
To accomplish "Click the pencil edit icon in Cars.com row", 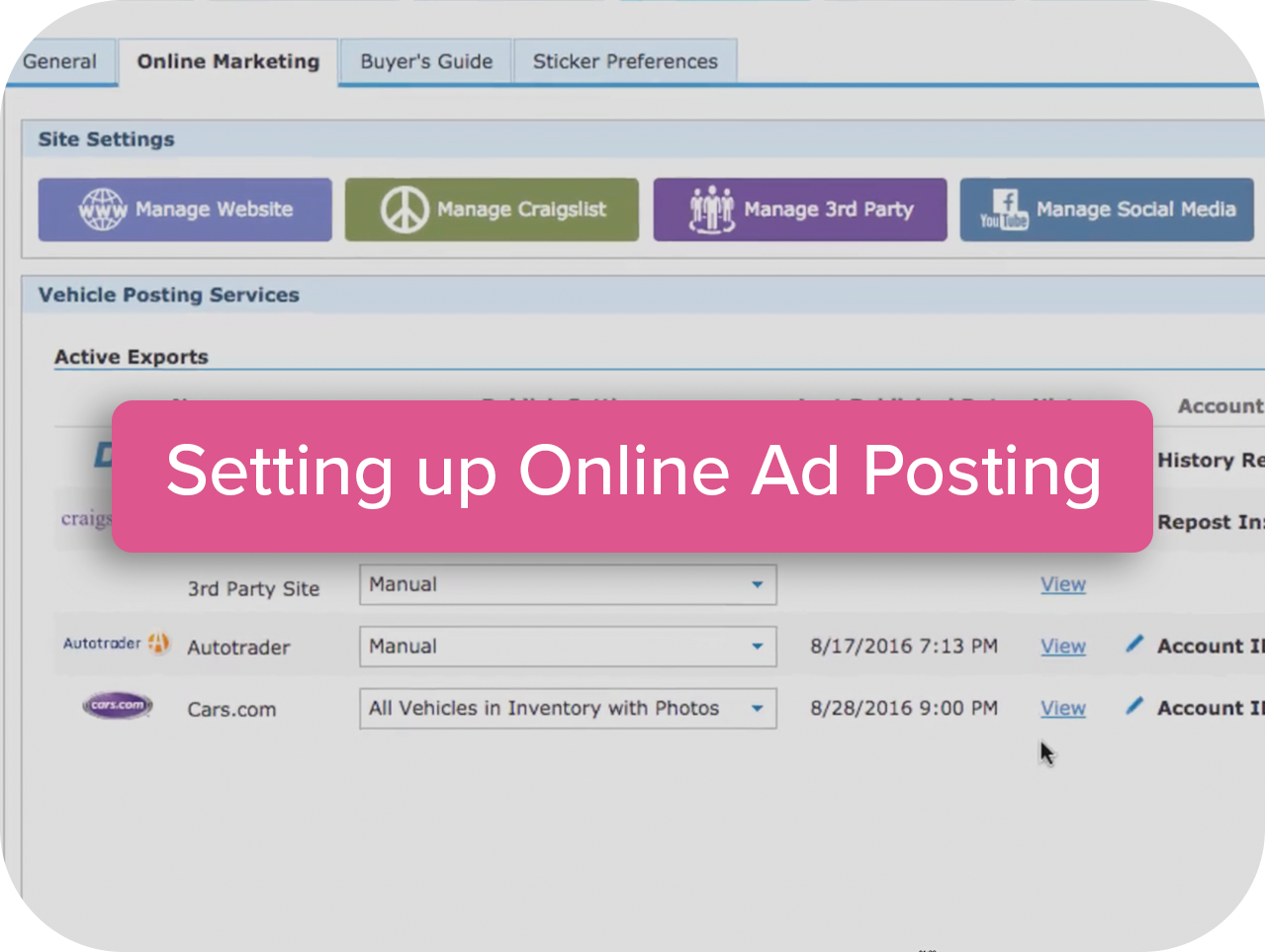I will [1134, 706].
